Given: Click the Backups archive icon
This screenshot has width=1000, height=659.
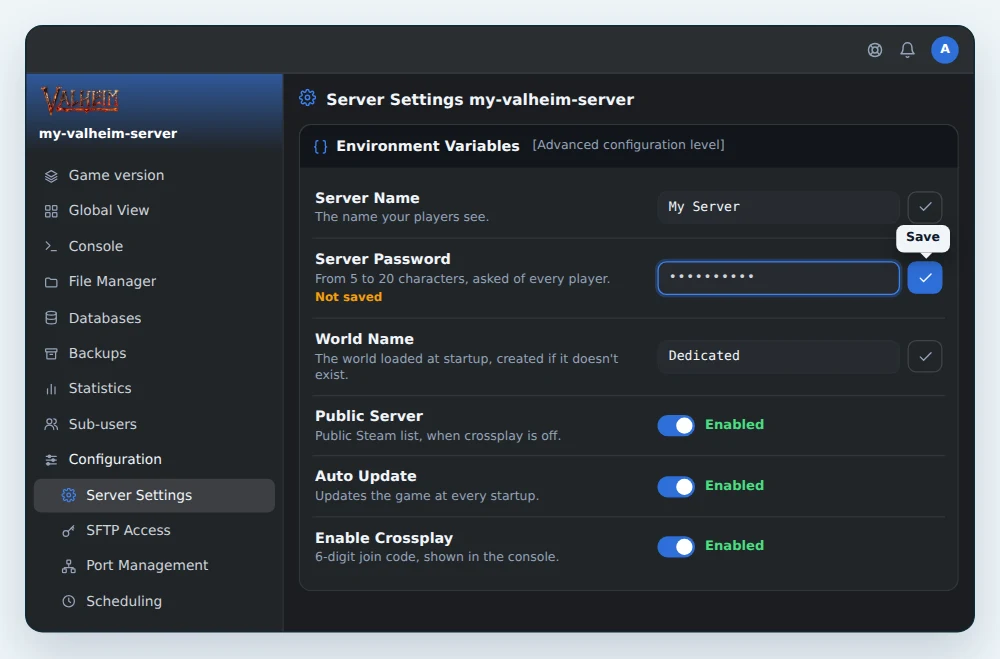Looking at the screenshot, I should point(51,353).
